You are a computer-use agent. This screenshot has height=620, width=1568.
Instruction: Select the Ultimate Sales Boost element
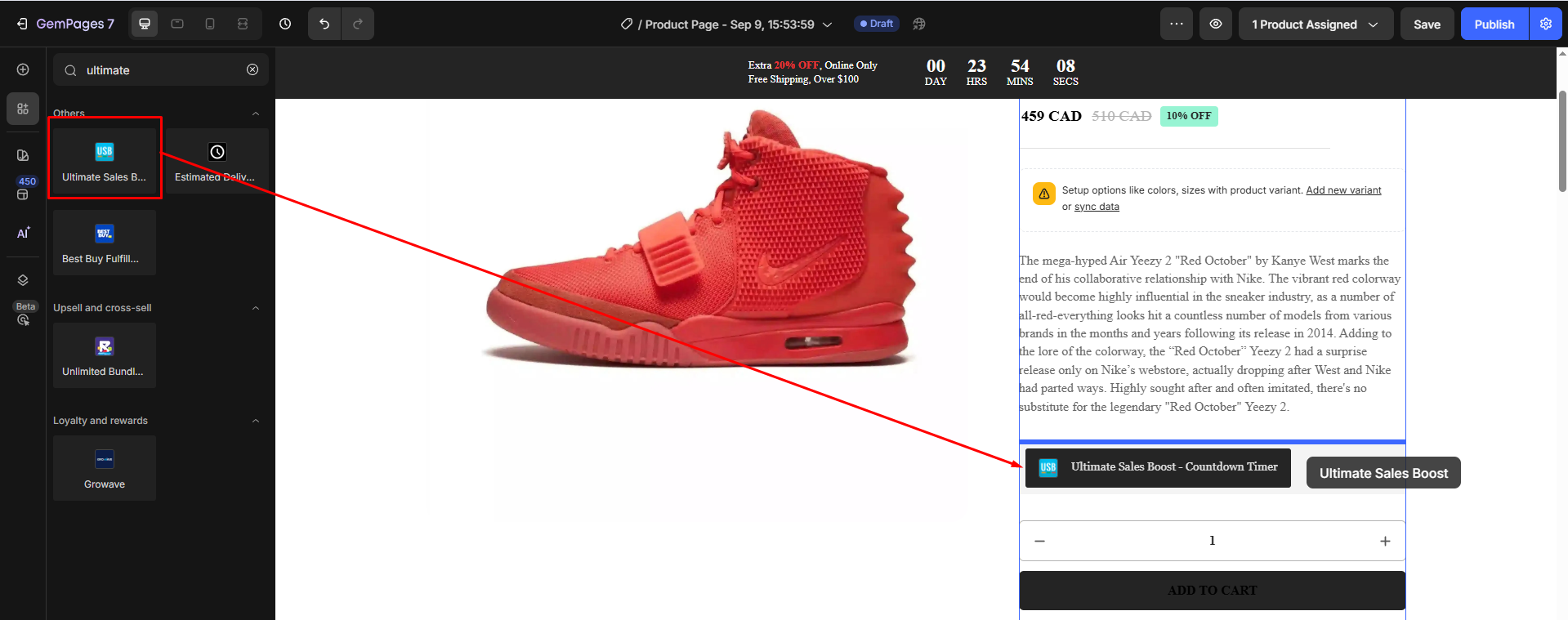[105, 160]
